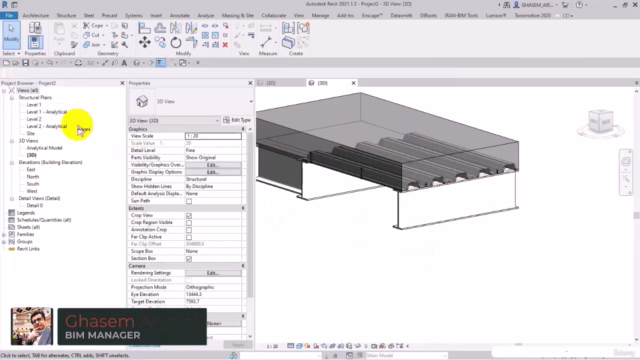Screen dimensions: 640x360
Task: Click the Open icon in quick access toolbar
Action: (16, 63)
